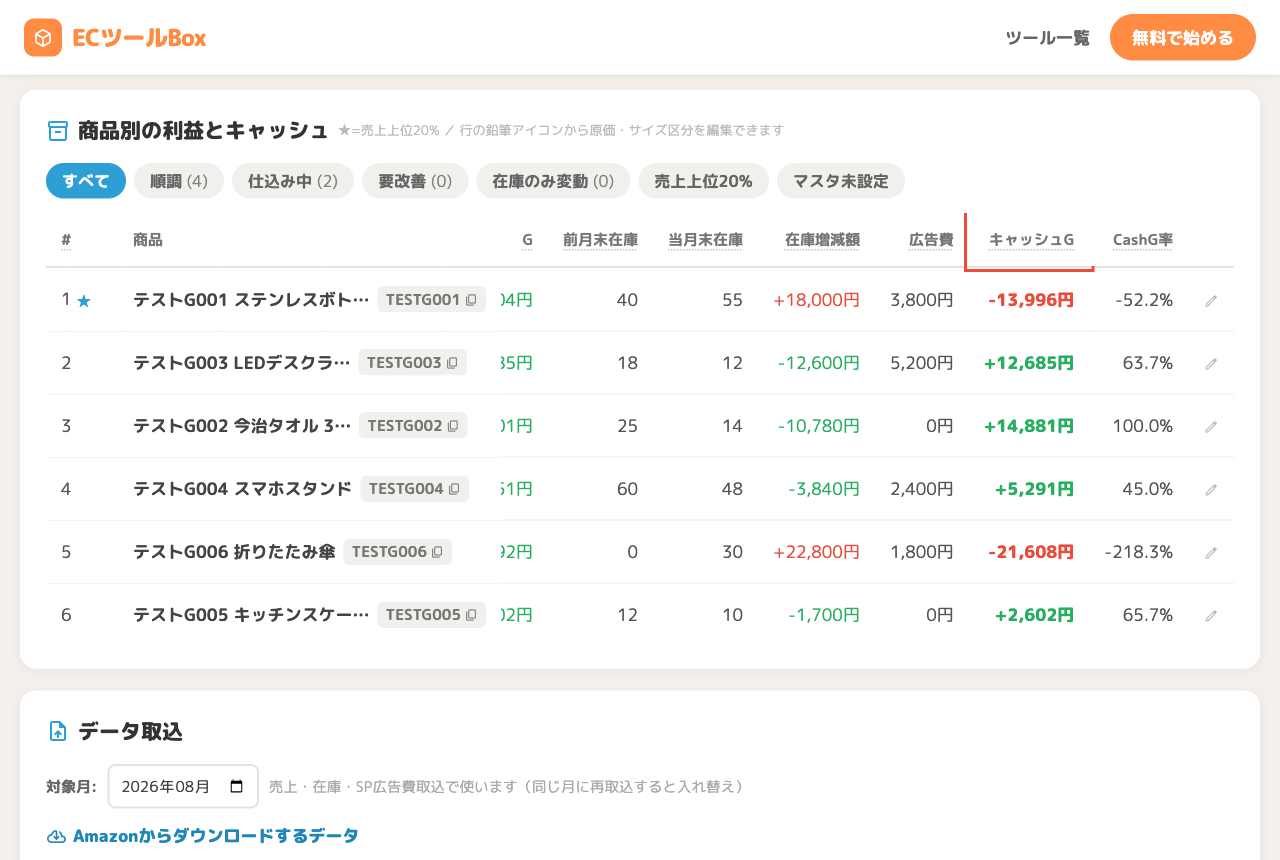Filter by 売上上位20%
Image resolution: width=1280 pixels, height=860 pixels.
[703, 181]
